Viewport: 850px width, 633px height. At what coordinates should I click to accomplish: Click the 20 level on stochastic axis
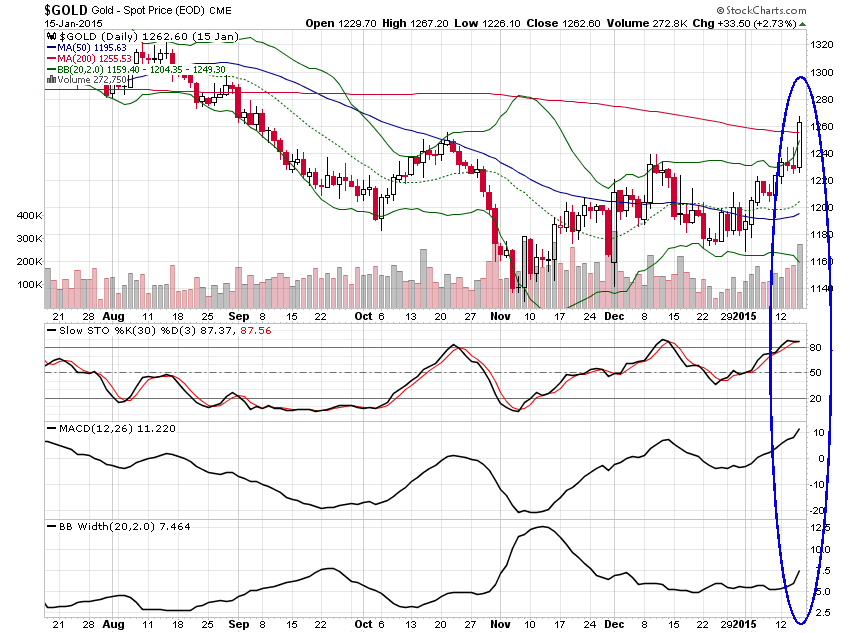pyautogui.click(x=815, y=399)
